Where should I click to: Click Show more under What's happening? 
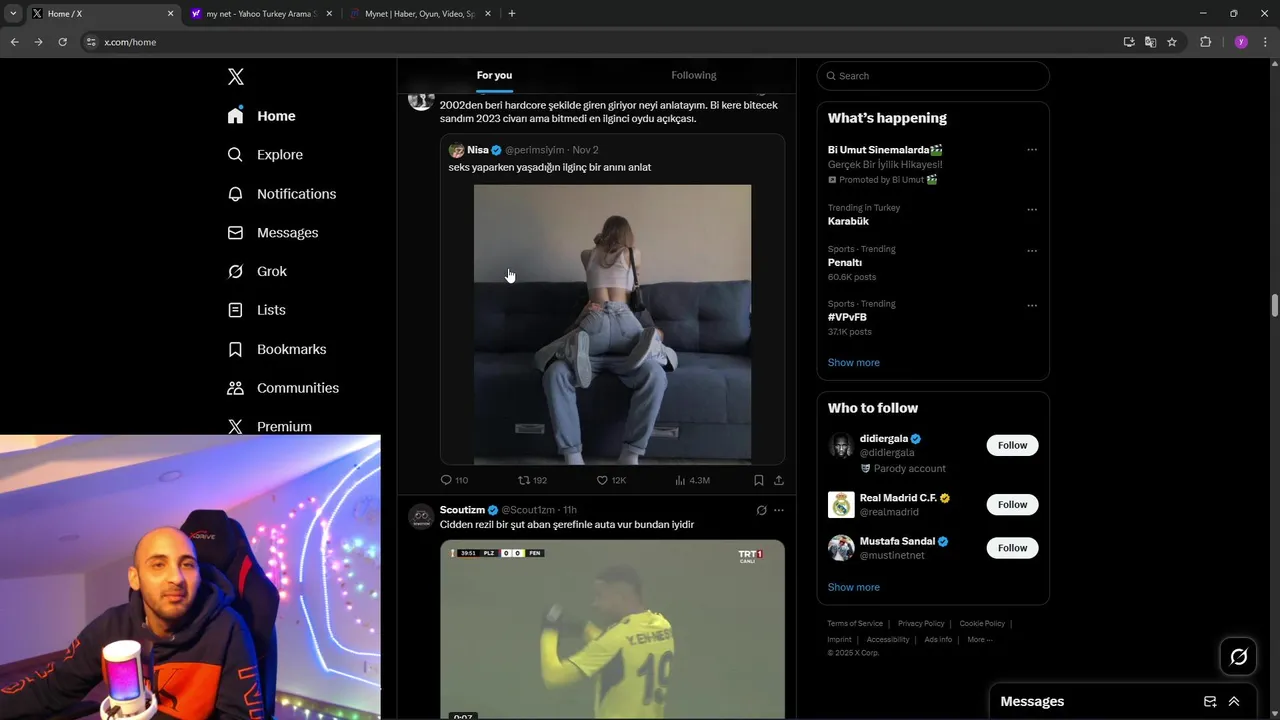coord(853,363)
